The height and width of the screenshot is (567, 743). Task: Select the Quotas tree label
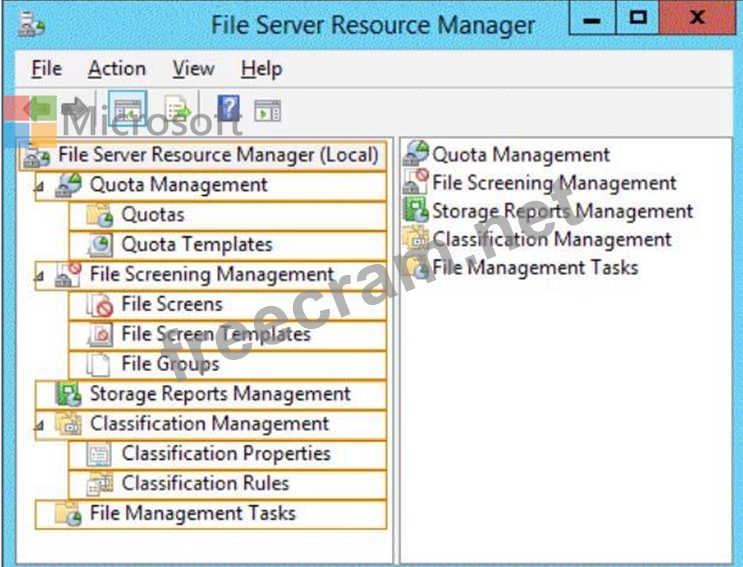click(153, 215)
